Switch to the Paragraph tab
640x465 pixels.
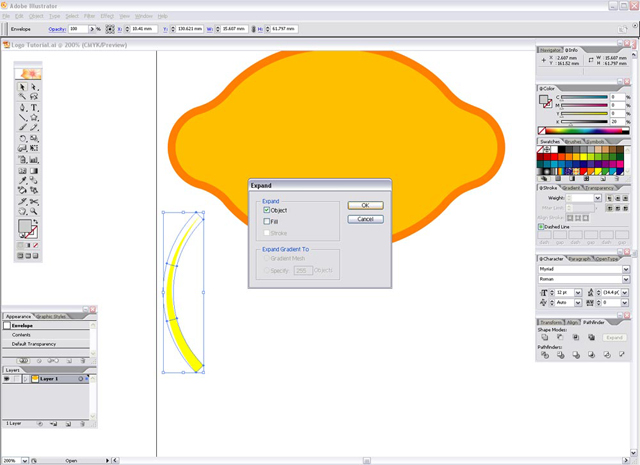(x=579, y=259)
